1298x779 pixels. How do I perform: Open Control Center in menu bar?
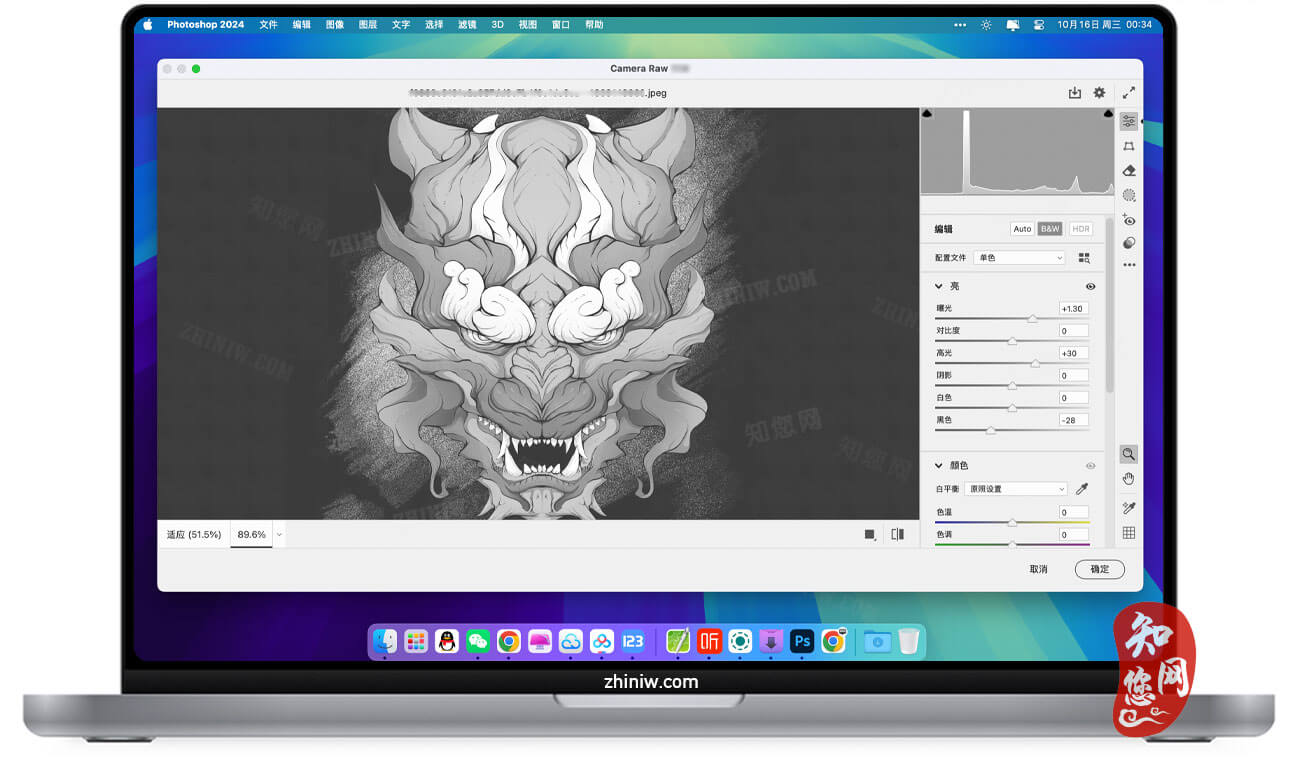(x=1039, y=25)
